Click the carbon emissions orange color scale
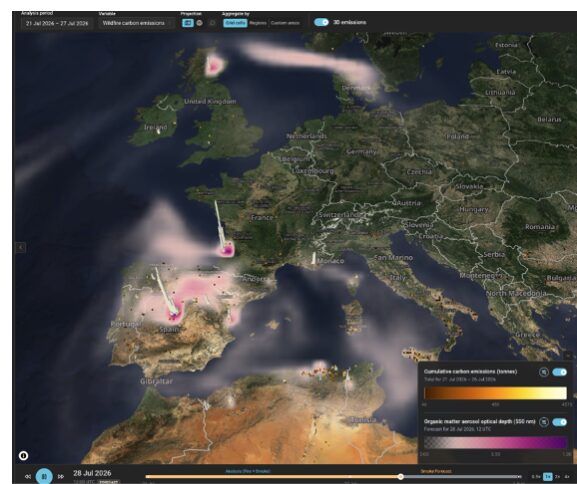The image size is (577, 484). point(495,393)
